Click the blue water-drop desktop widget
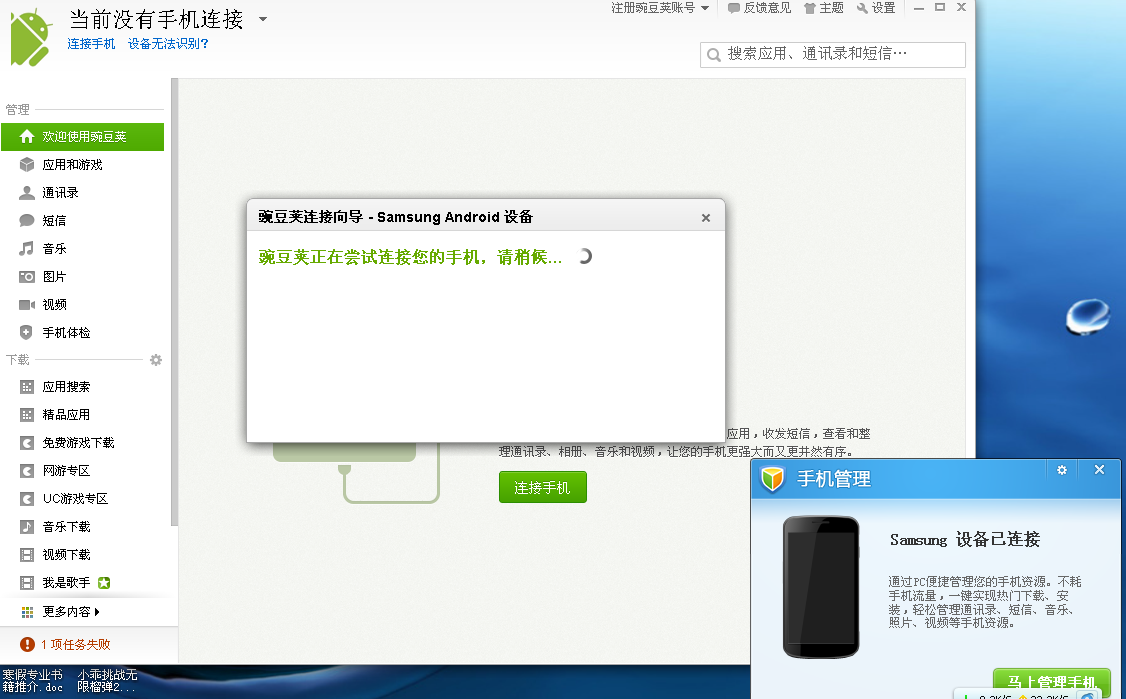The image size is (1126, 699). tap(1087, 317)
